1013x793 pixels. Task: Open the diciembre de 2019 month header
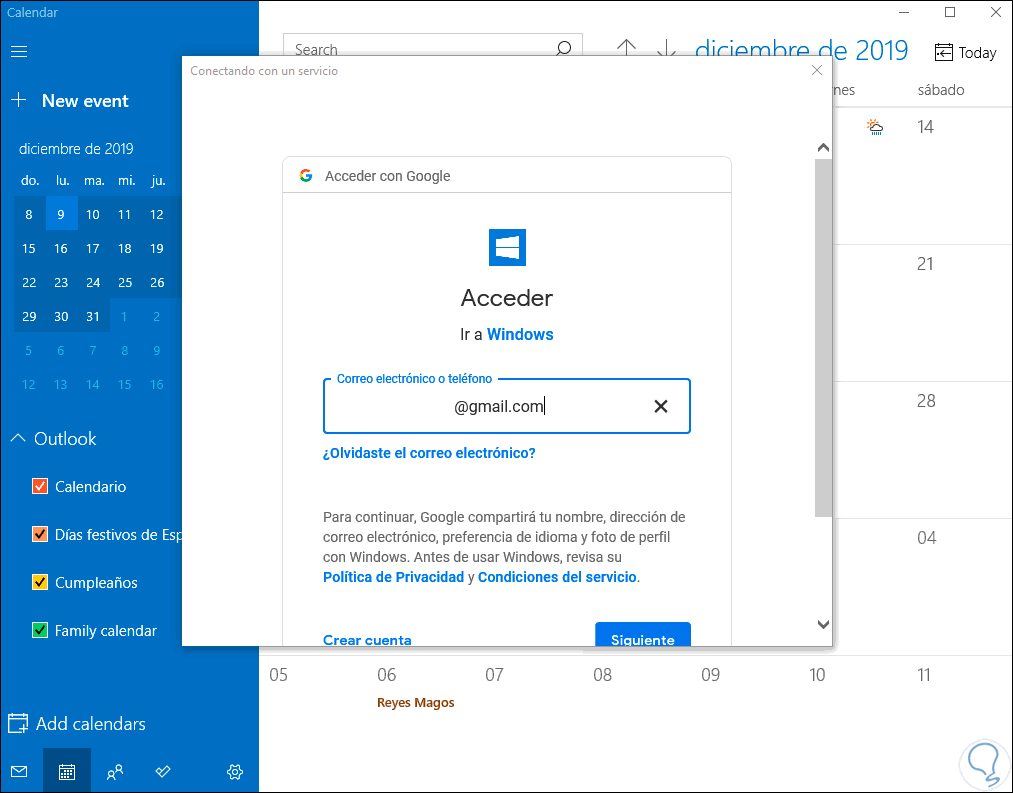coord(801,50)
